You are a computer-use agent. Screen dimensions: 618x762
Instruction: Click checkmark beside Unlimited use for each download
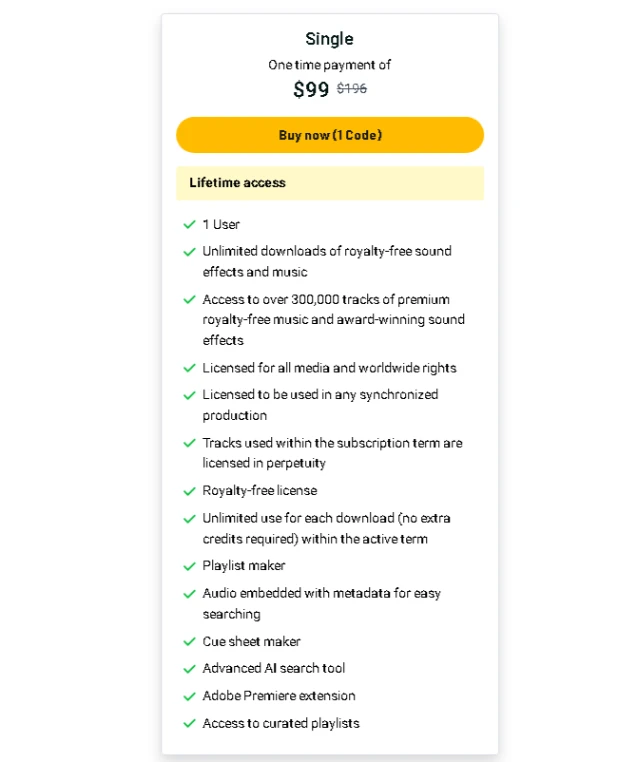(x=189, y=519)
